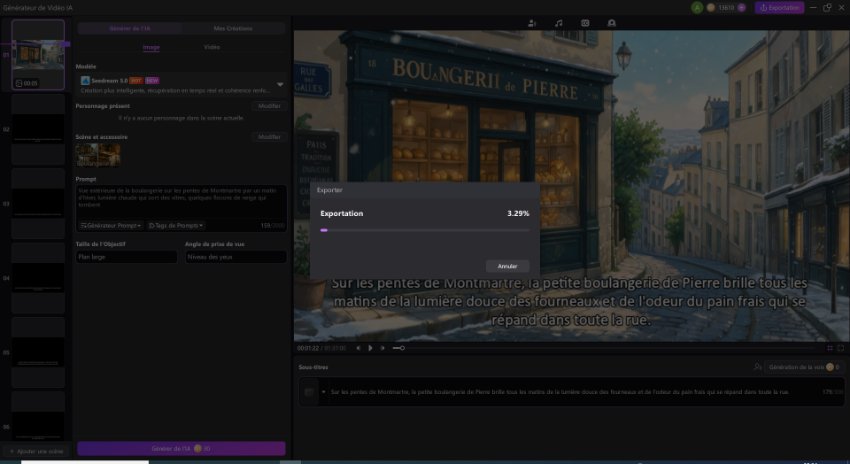Open Taille de l'Objectif Plan large field
Viewport: 850px width, 464px height.
pos(126,257)
